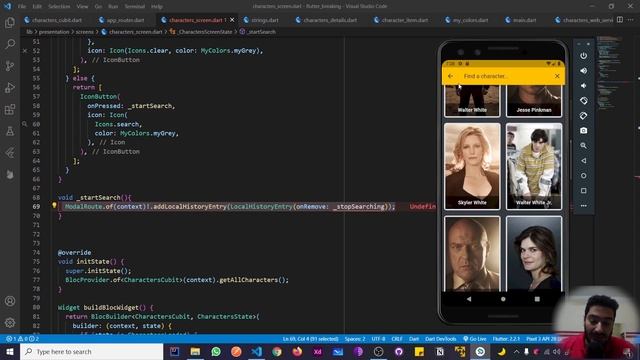This screenshot has height=360, width=640.
Task: Click Flutter: 2.2.1 in status bar
Action: tap(506, 339)
